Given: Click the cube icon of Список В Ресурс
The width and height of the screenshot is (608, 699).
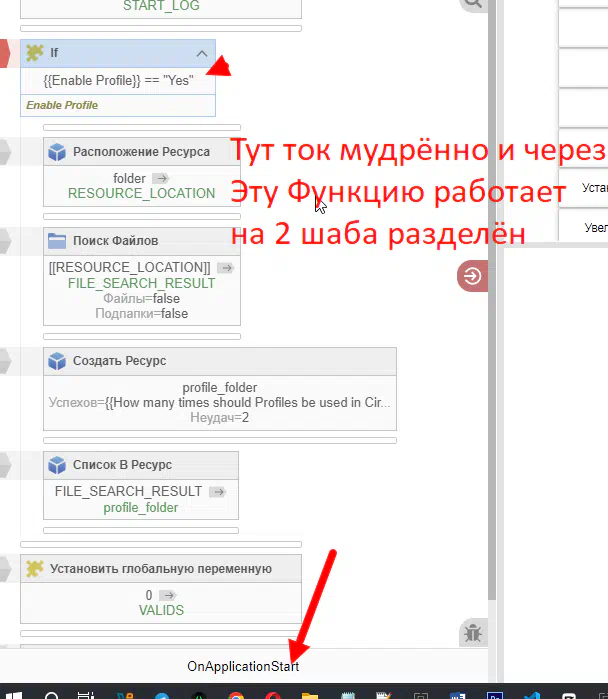Looking at the screenshot, I should click(58, 464).
